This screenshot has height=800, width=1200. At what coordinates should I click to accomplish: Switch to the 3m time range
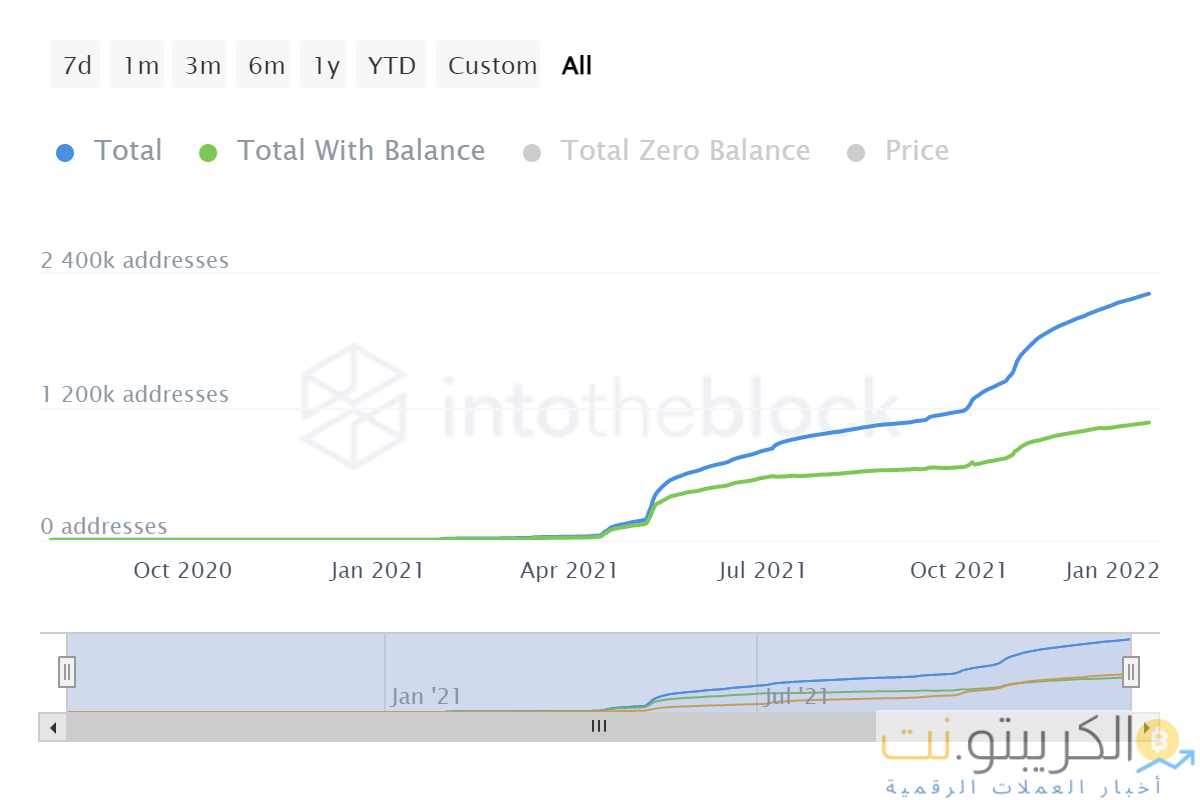202,65
